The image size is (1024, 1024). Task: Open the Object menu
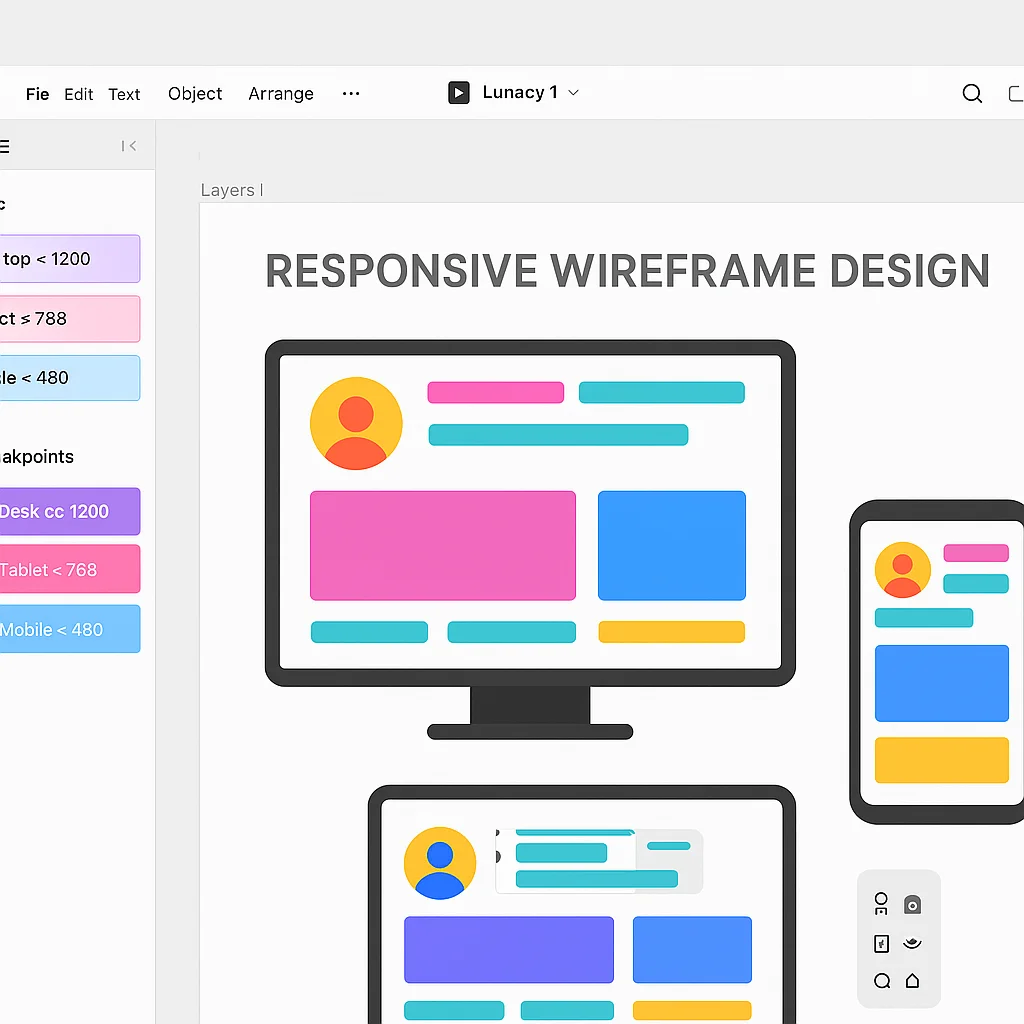[194, 94]
